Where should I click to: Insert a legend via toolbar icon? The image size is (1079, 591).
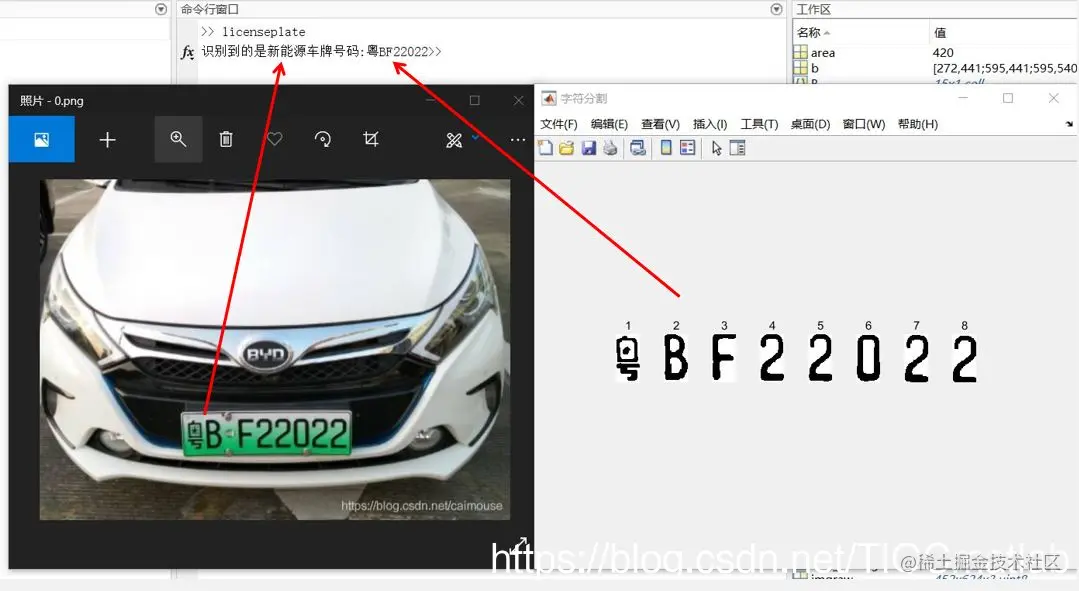pyautogui.click(x=687, y=148)
